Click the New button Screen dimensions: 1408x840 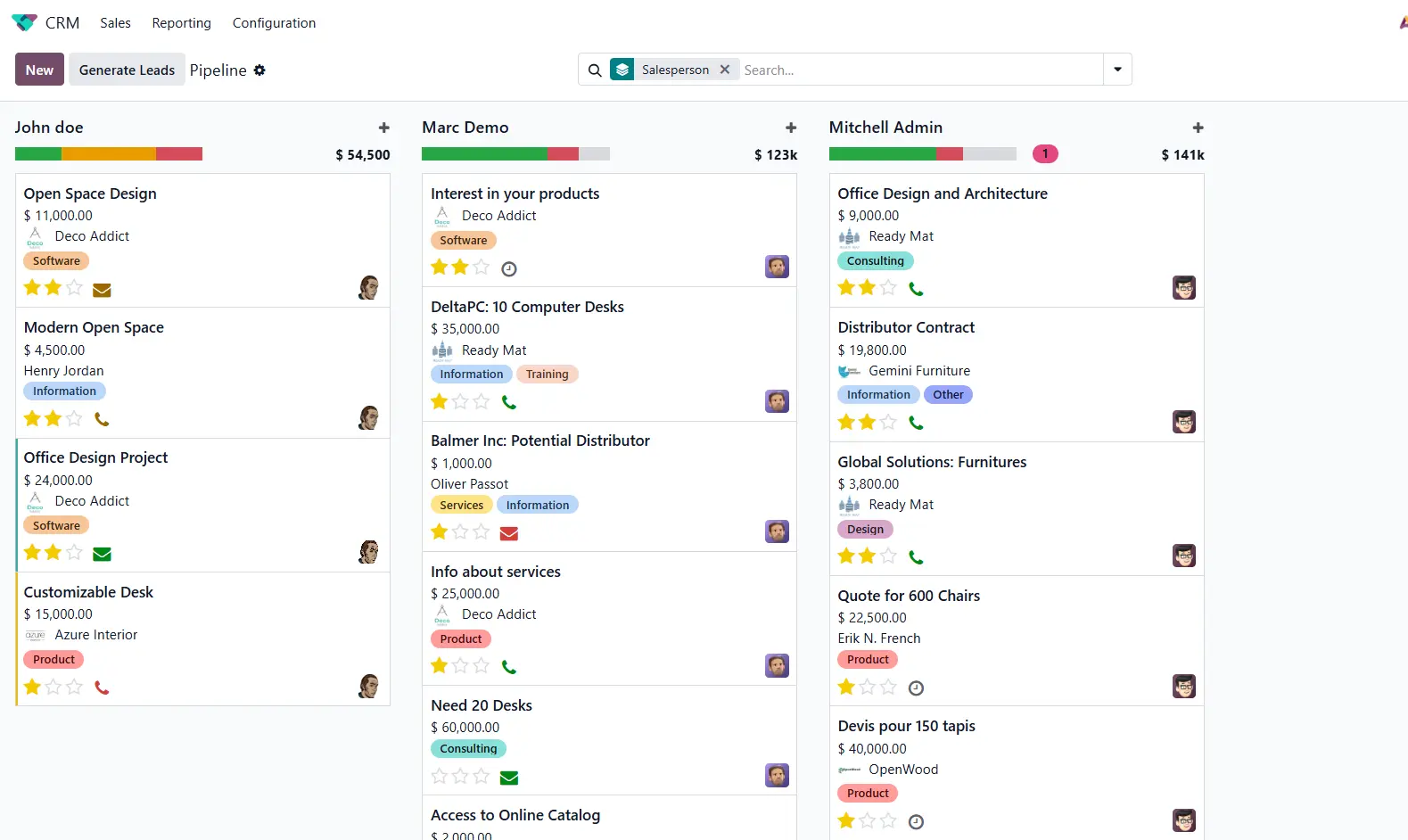pyautogui.click(x=39, y=70)
